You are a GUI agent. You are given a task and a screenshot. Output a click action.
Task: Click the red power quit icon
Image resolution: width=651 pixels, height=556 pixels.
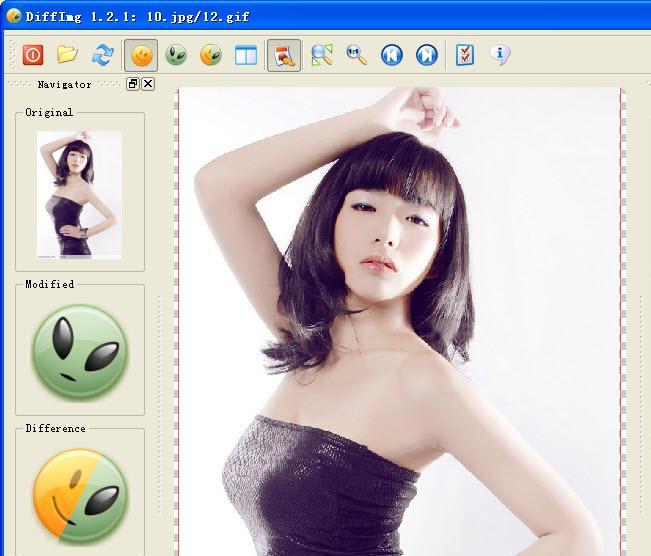(33, 55)
